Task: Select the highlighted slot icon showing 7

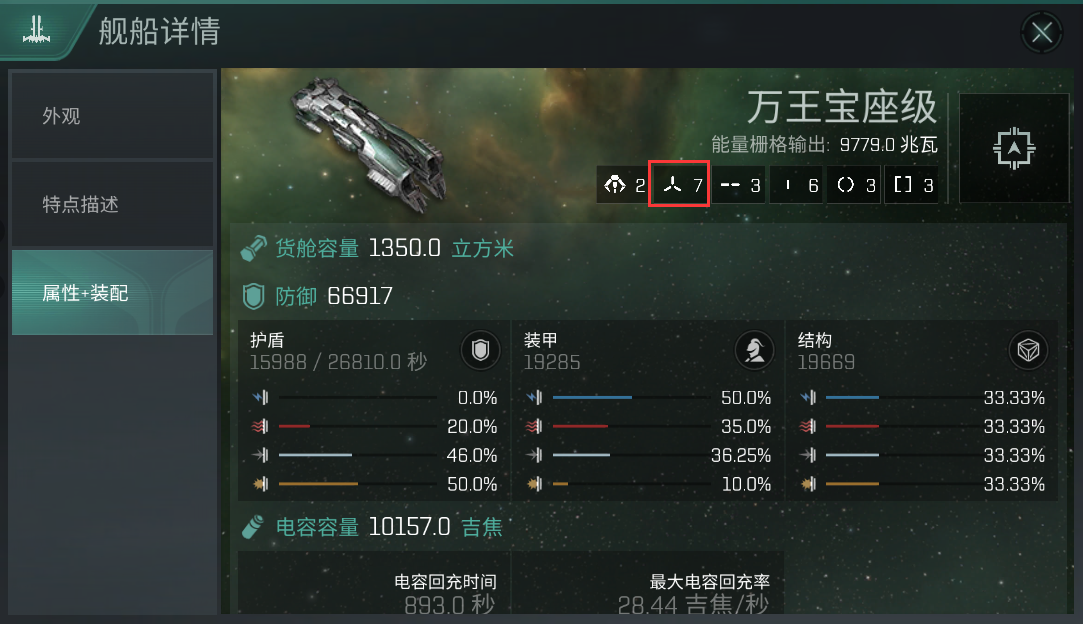Action: 680,185
